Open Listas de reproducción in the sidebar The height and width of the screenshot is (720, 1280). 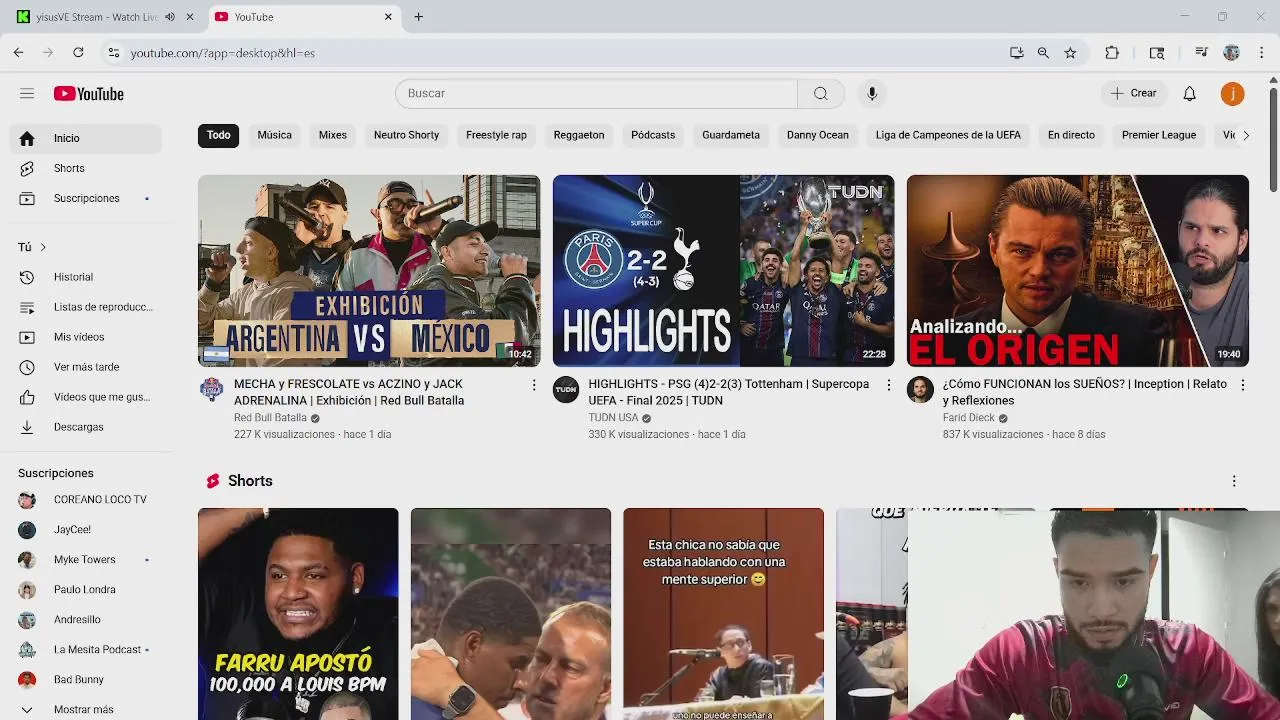tap(85, 307)
